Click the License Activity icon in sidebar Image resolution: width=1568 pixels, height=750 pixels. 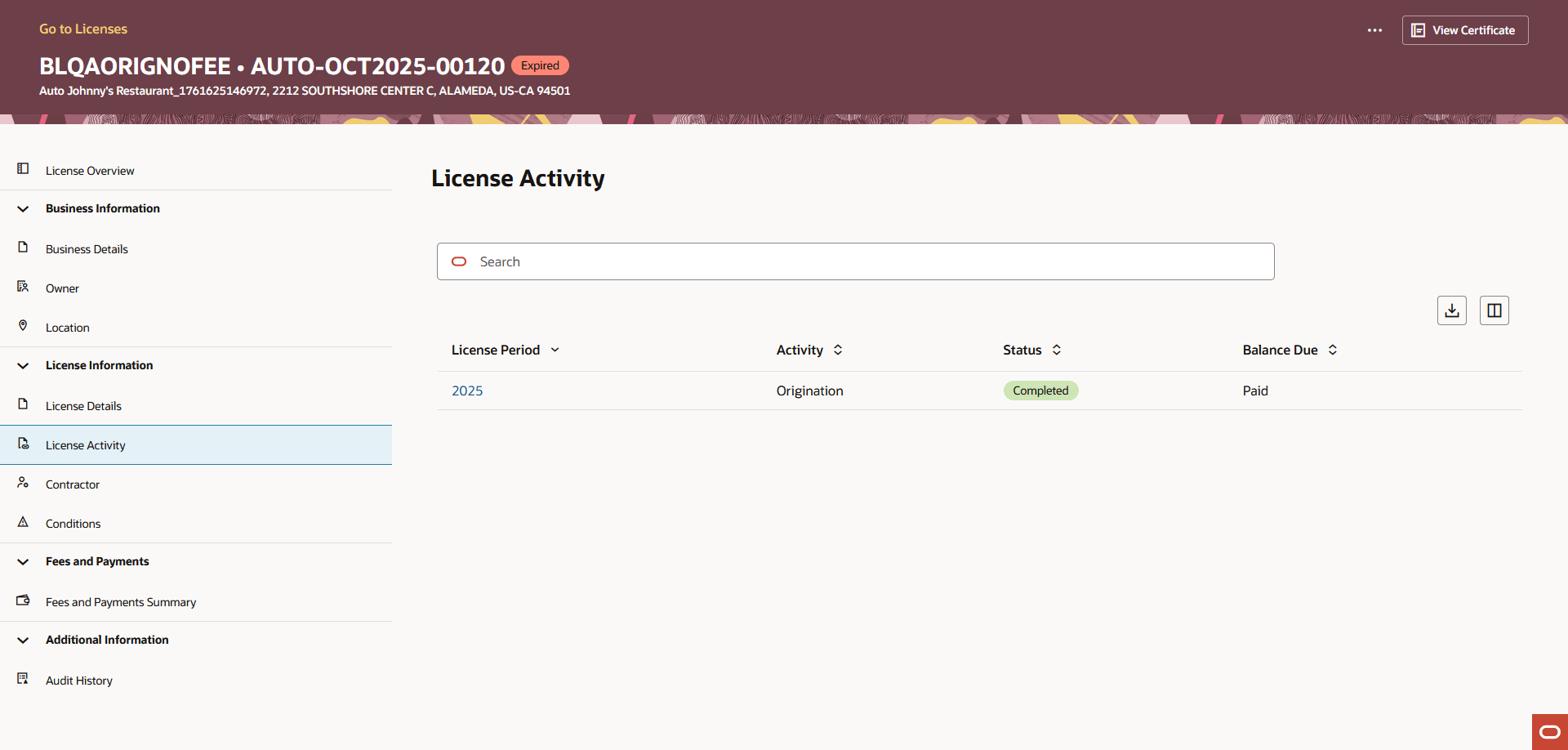point(22,444)
